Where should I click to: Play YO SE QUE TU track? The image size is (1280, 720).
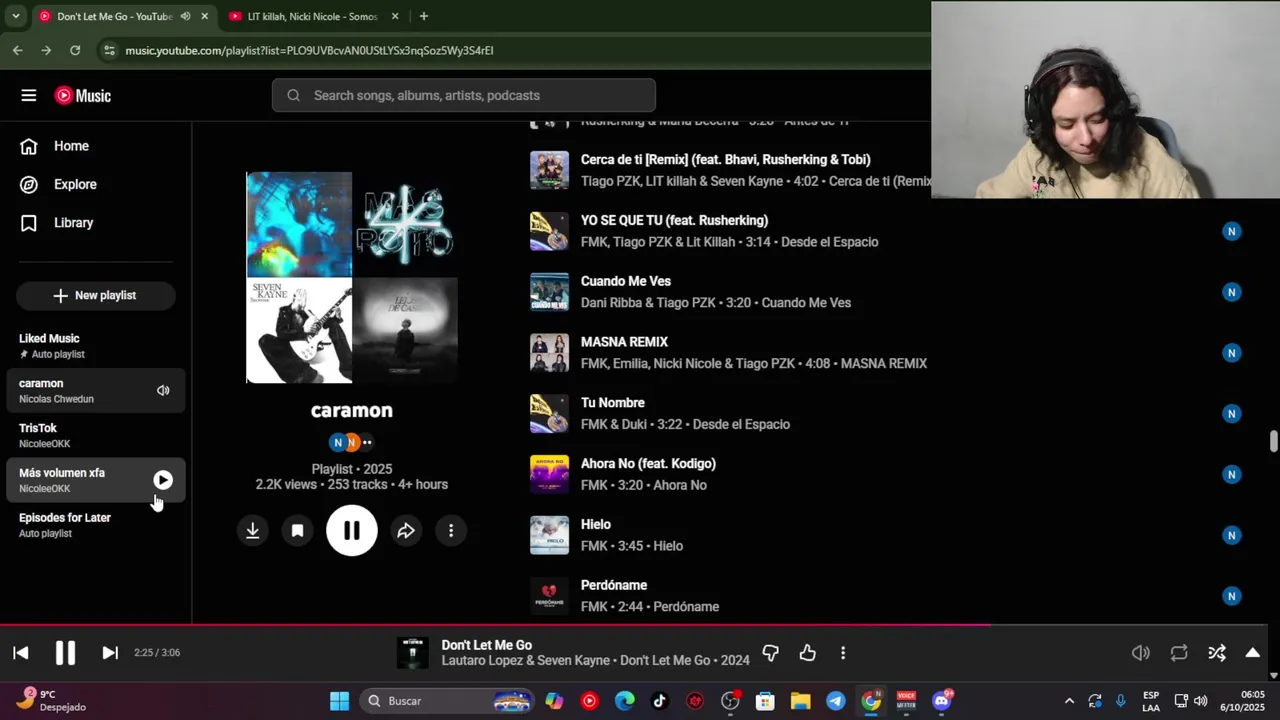[675, 220]
